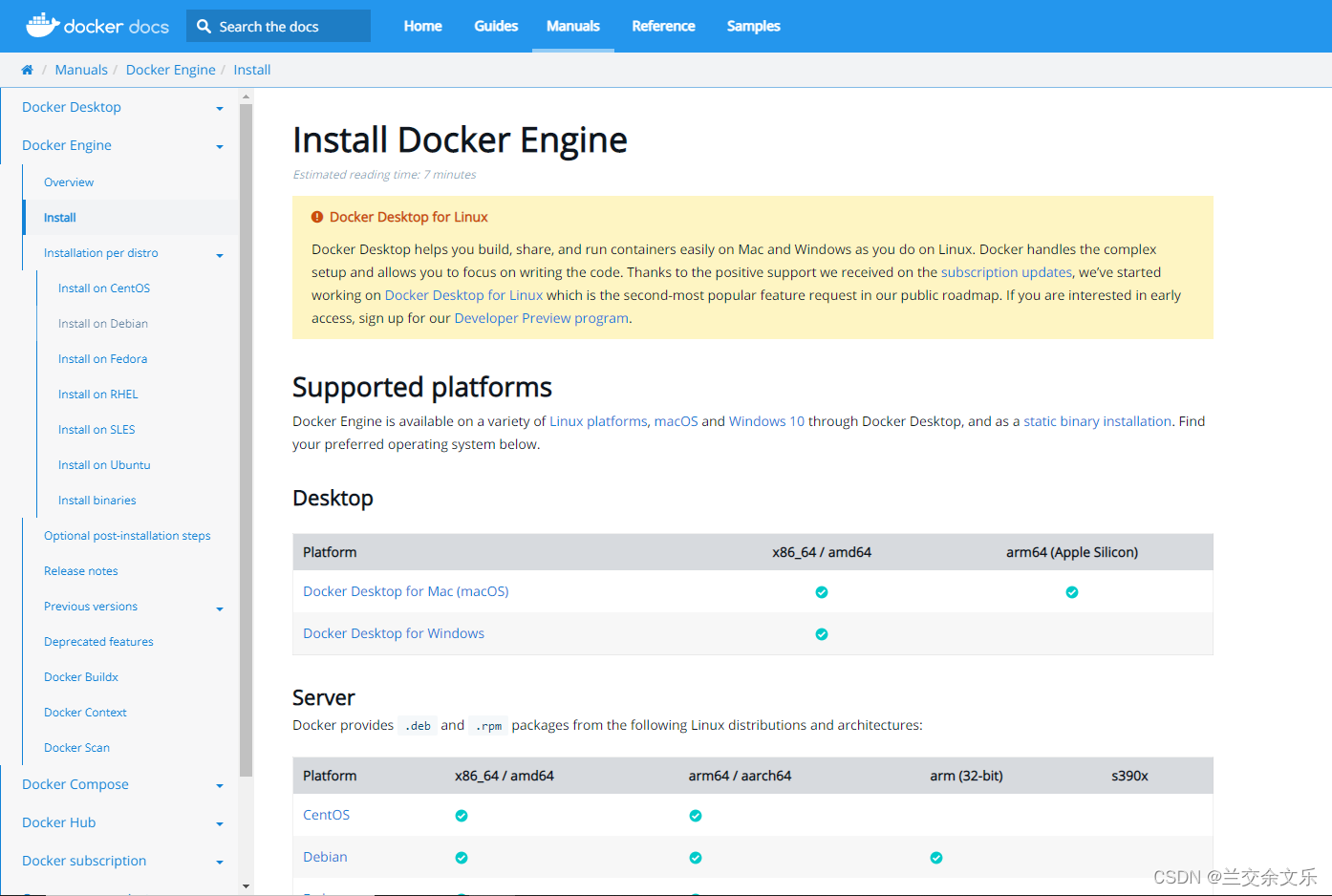
Task: Click Docker Desktop for Linux link in notice
Action: click(x=463, y=295)
